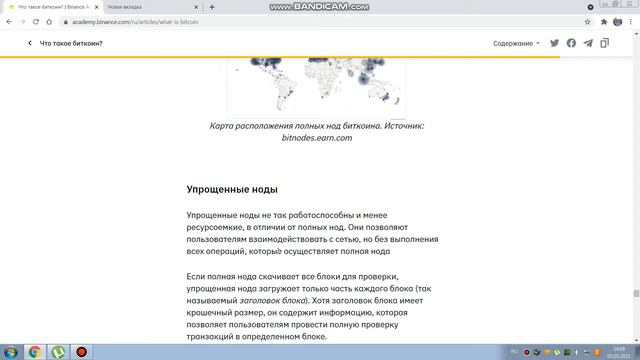
Task: Share the article on Twitter
Action: click(554, 43)
